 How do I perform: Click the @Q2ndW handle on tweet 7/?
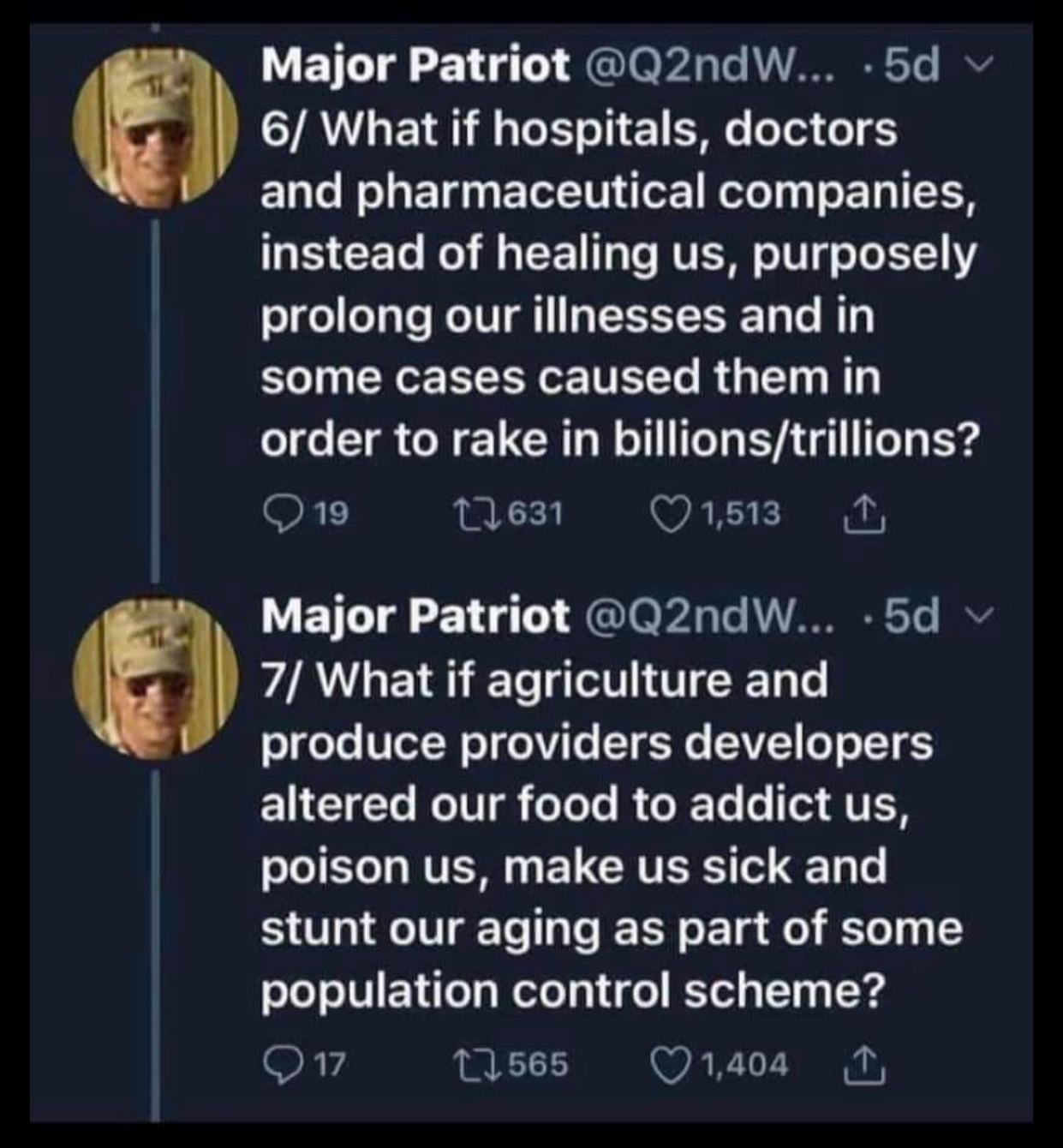pyautogui.click(x=708, y=615)
